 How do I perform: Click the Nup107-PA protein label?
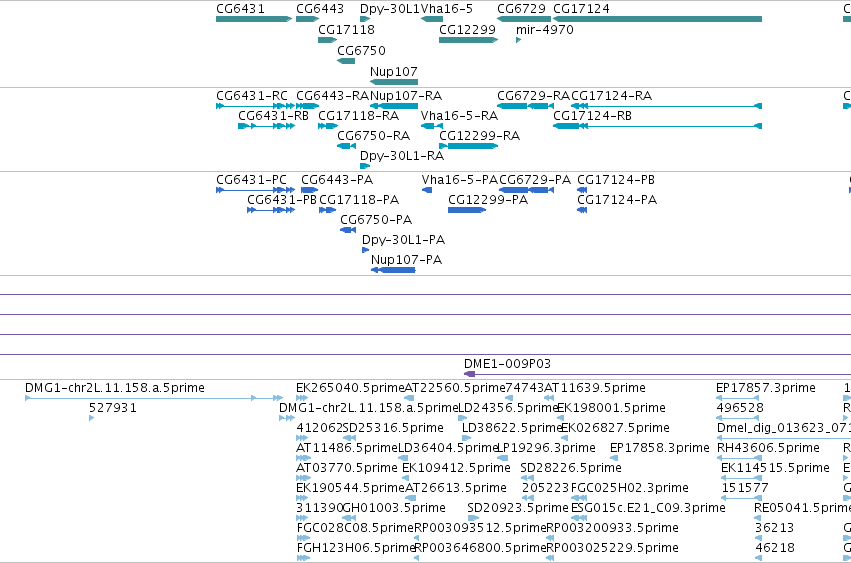coord(407,260)
